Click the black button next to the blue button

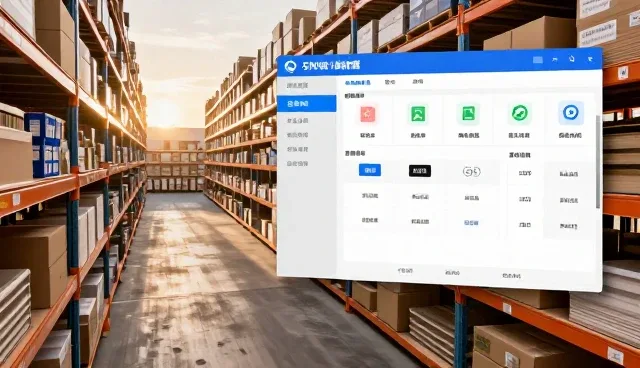pos(420,171)
